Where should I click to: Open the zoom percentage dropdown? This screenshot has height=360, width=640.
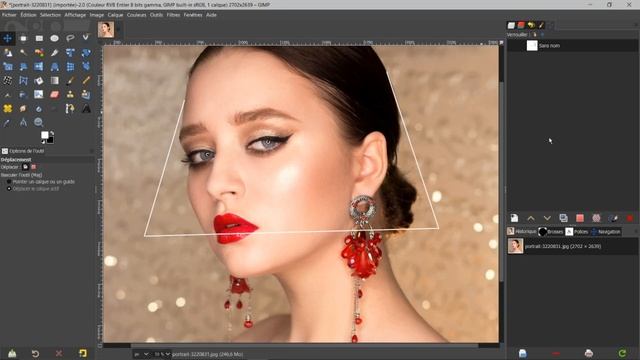point(162,354)
